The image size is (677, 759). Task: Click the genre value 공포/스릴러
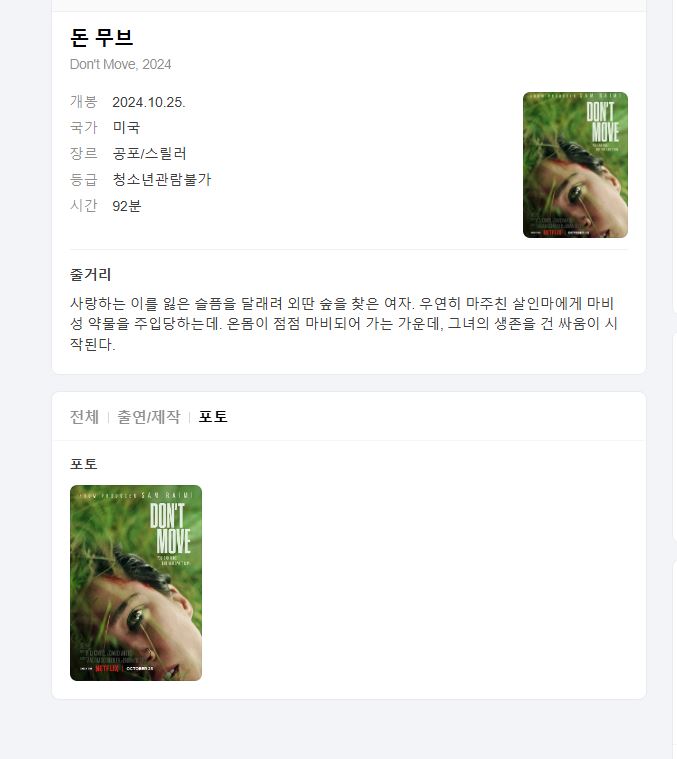(x=150, y=153)
